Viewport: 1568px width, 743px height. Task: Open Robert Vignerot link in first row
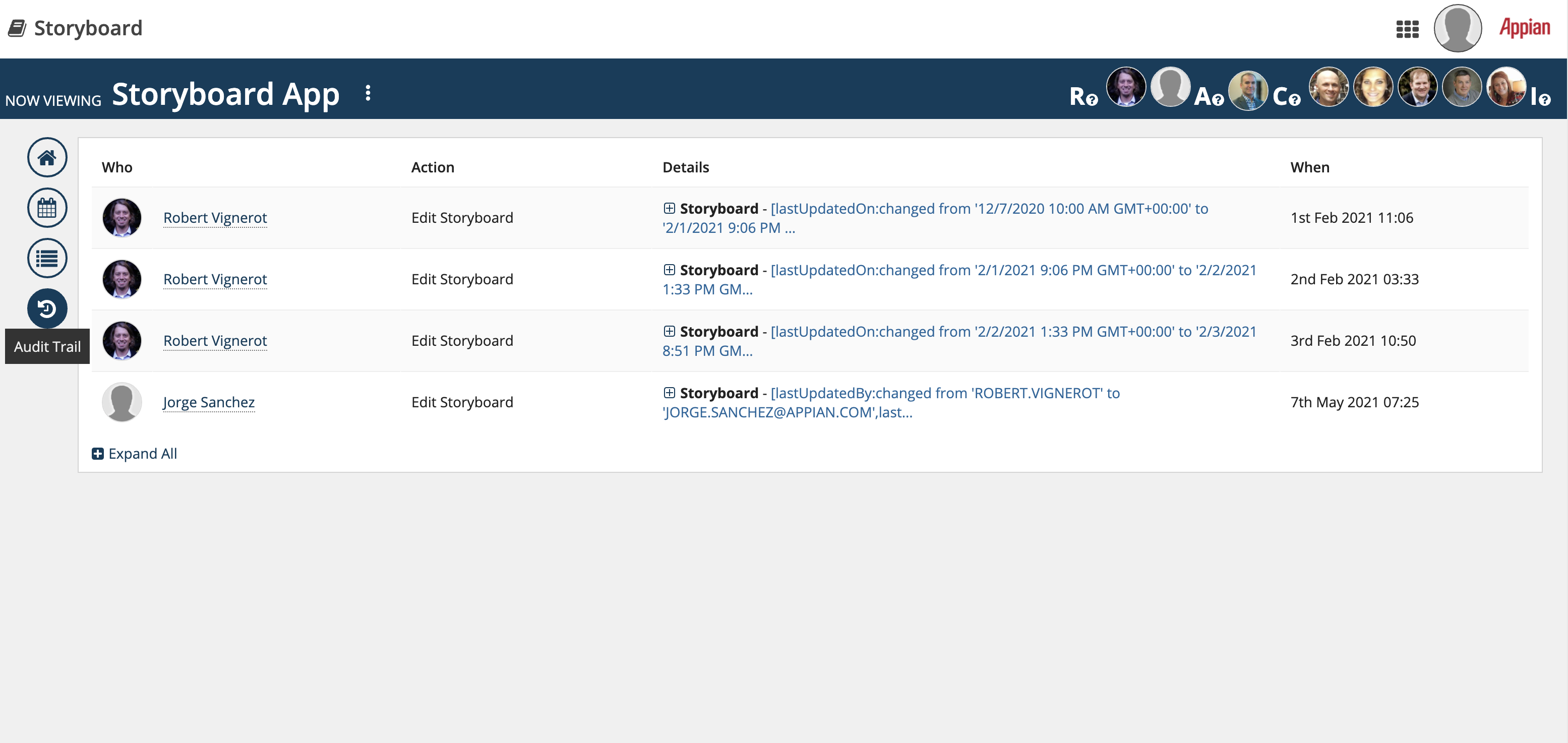pyautogui.click(x=215, y=218)
